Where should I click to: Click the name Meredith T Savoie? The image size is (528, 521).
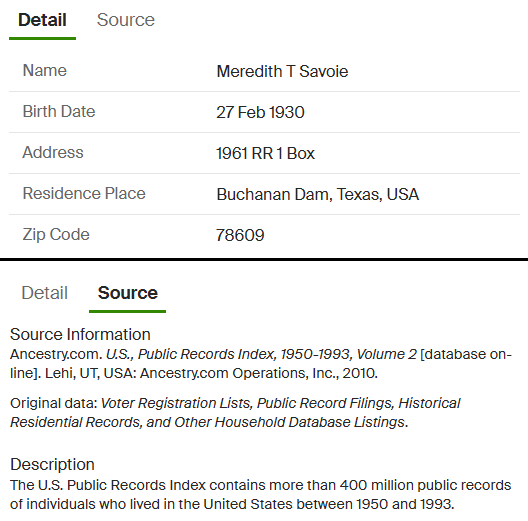pyautogui.click(x=282, y=71)
